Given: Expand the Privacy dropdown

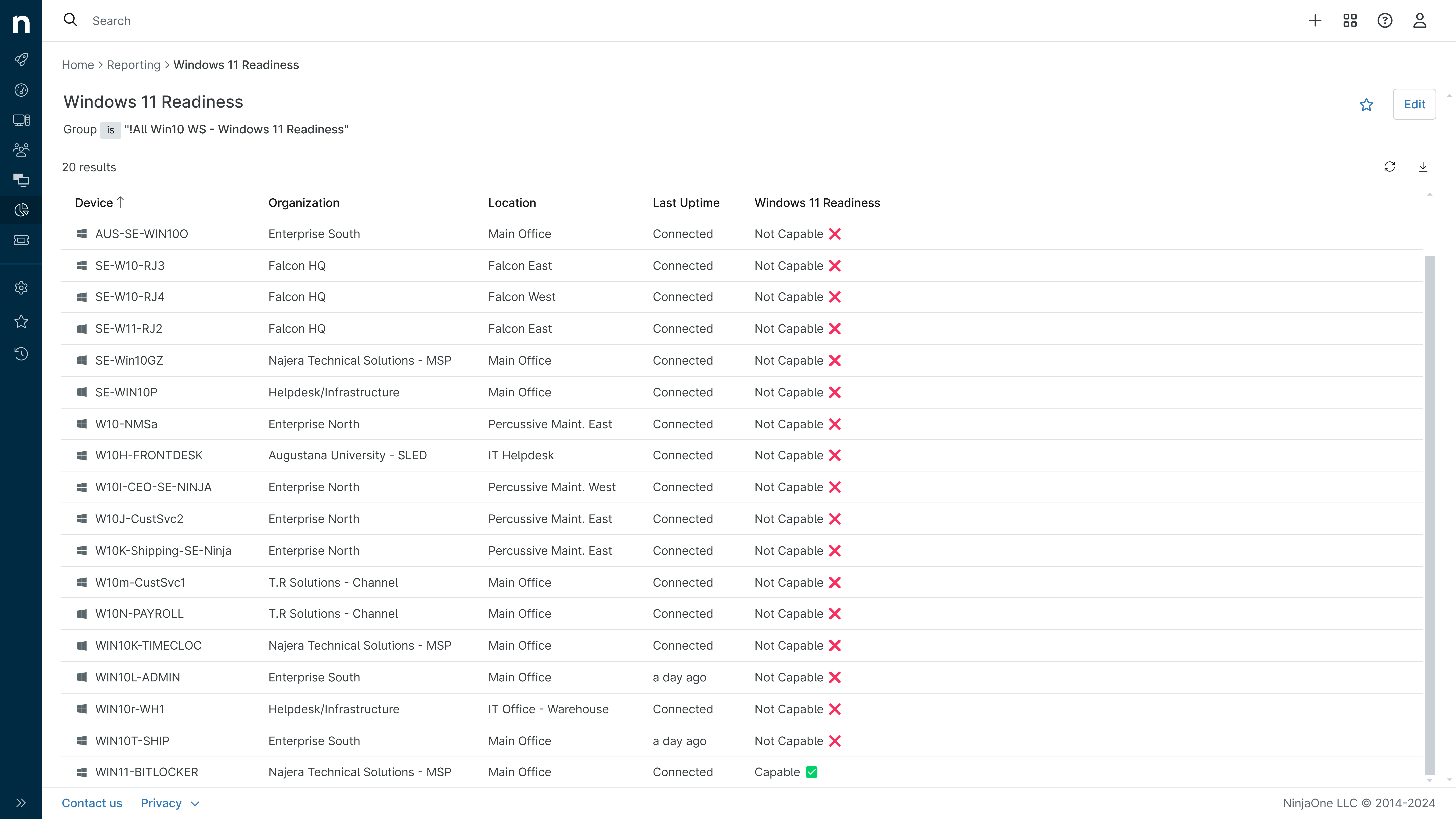Looking at the screenshot, I should tap(170, 803).
